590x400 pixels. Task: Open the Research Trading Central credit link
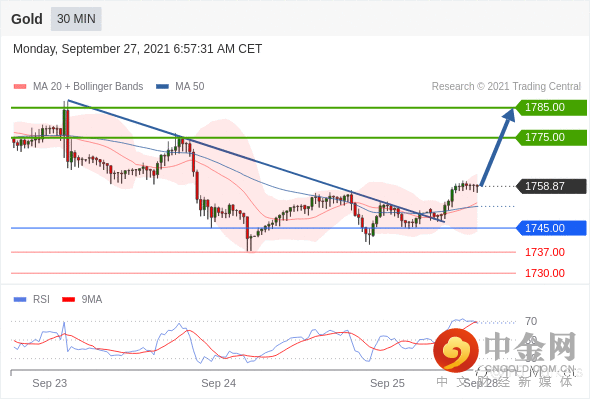point(506,87)
